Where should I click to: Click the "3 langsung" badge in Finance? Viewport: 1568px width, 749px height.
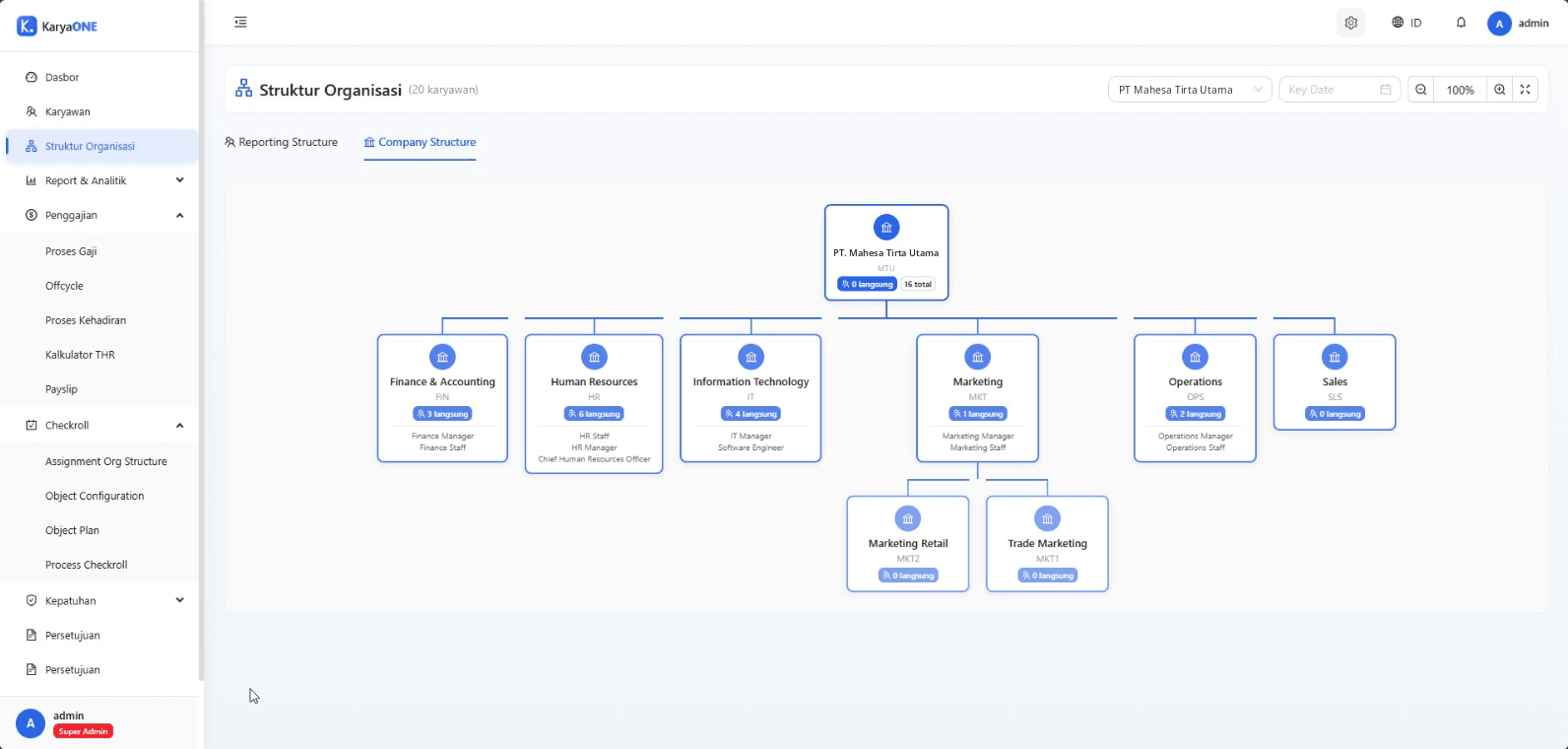point(442,414)
